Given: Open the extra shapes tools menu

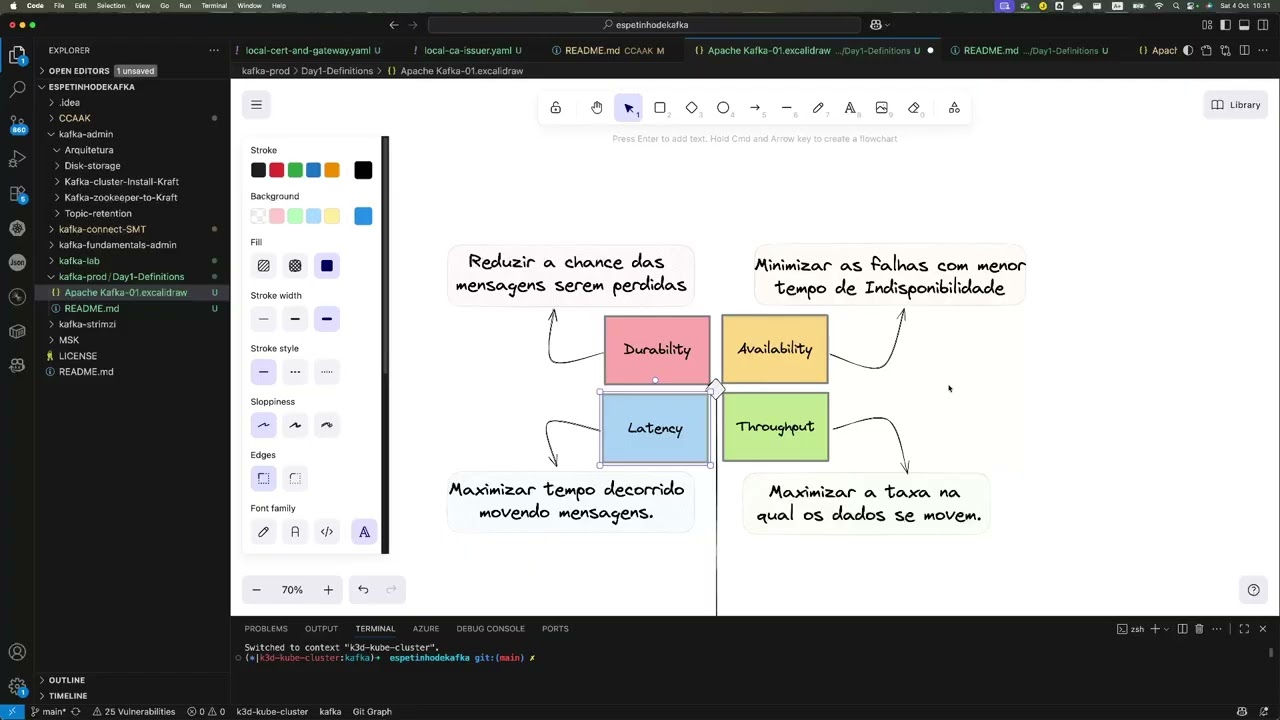Looking at the screenshot, I should (x=954, y=108).
